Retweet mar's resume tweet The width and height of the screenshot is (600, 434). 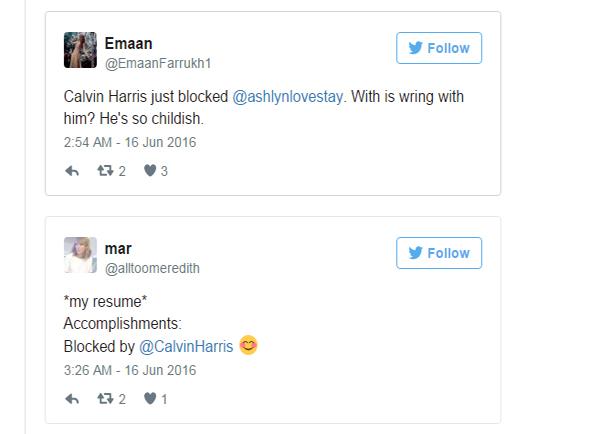[103, 399]
